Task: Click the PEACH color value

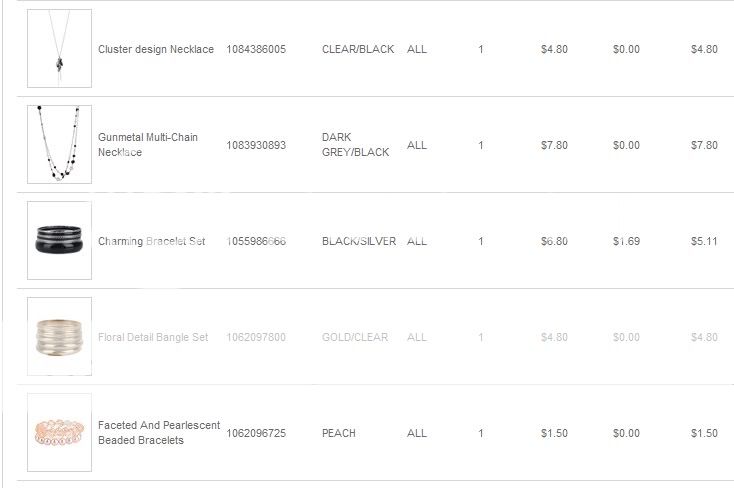Action: 339,433
